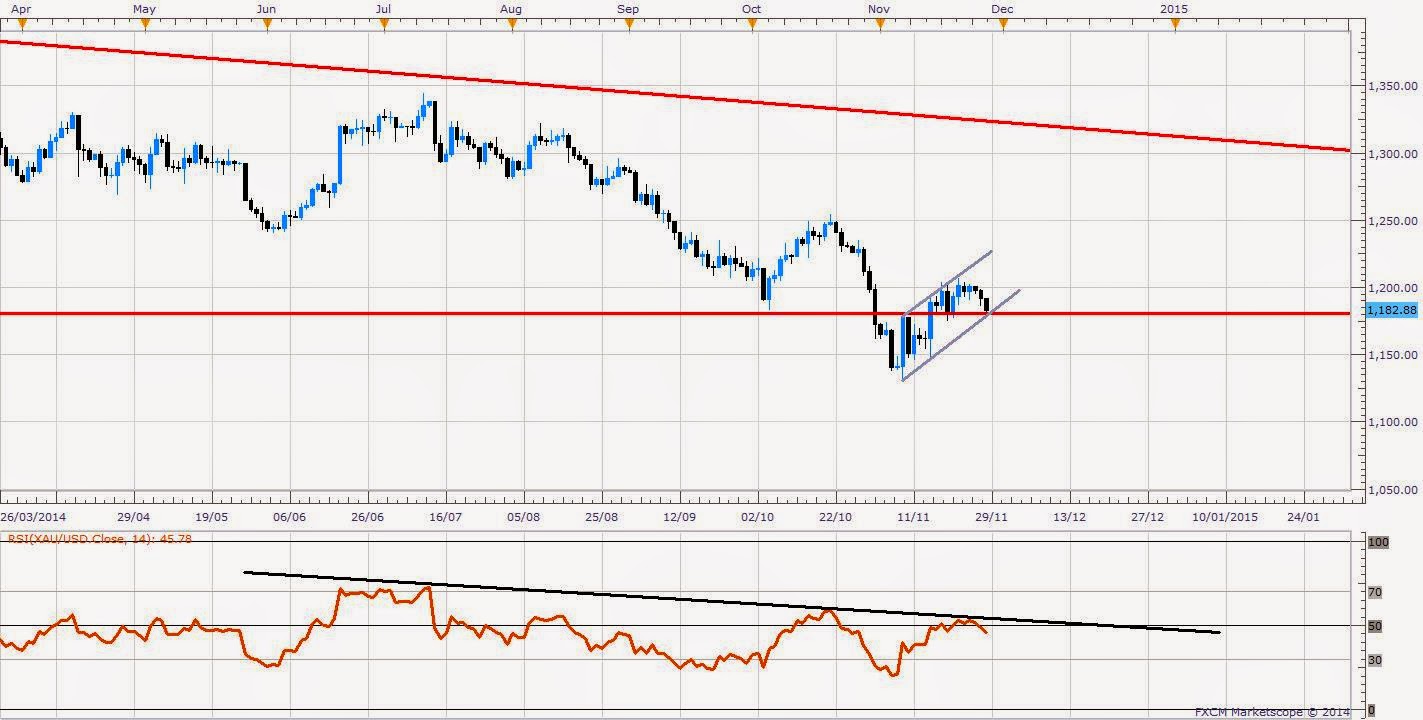Click the orange marker under Apr
This screenshot has width=1423, height=720.
click(19, 26)
